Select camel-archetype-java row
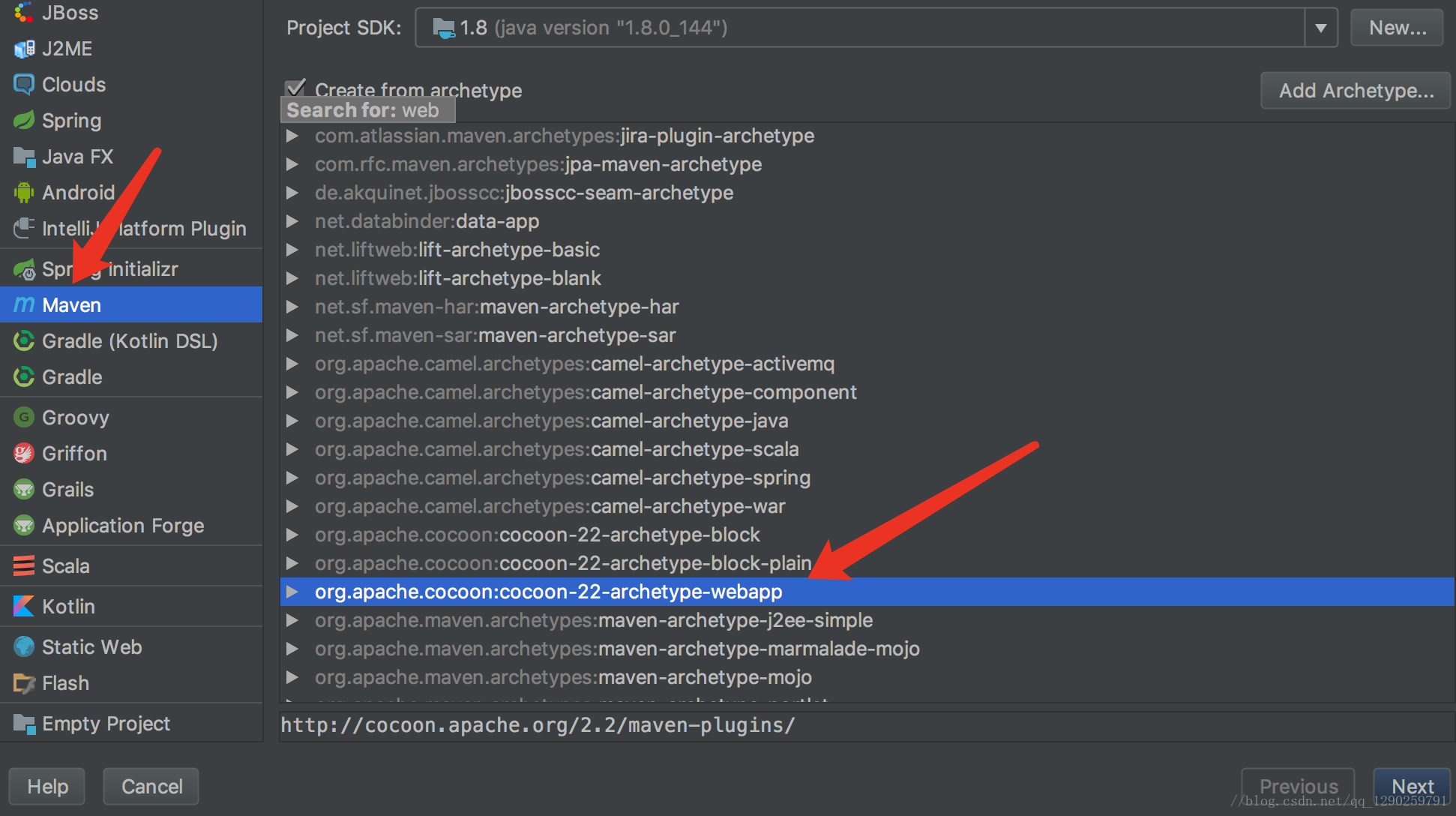This screenshot has width=1456, height=816. click(867, 421)
